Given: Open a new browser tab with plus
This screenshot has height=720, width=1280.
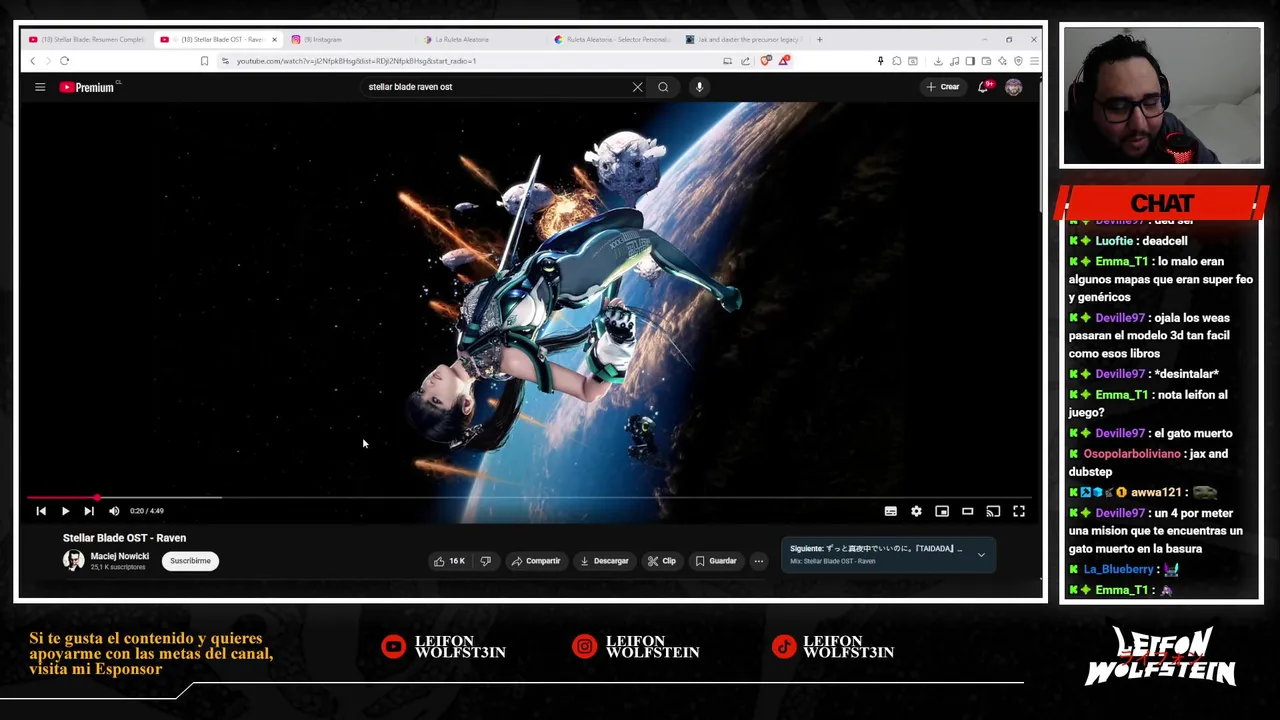Looking at the screenshot, I should pyautogui.click(x=819, y=39).
